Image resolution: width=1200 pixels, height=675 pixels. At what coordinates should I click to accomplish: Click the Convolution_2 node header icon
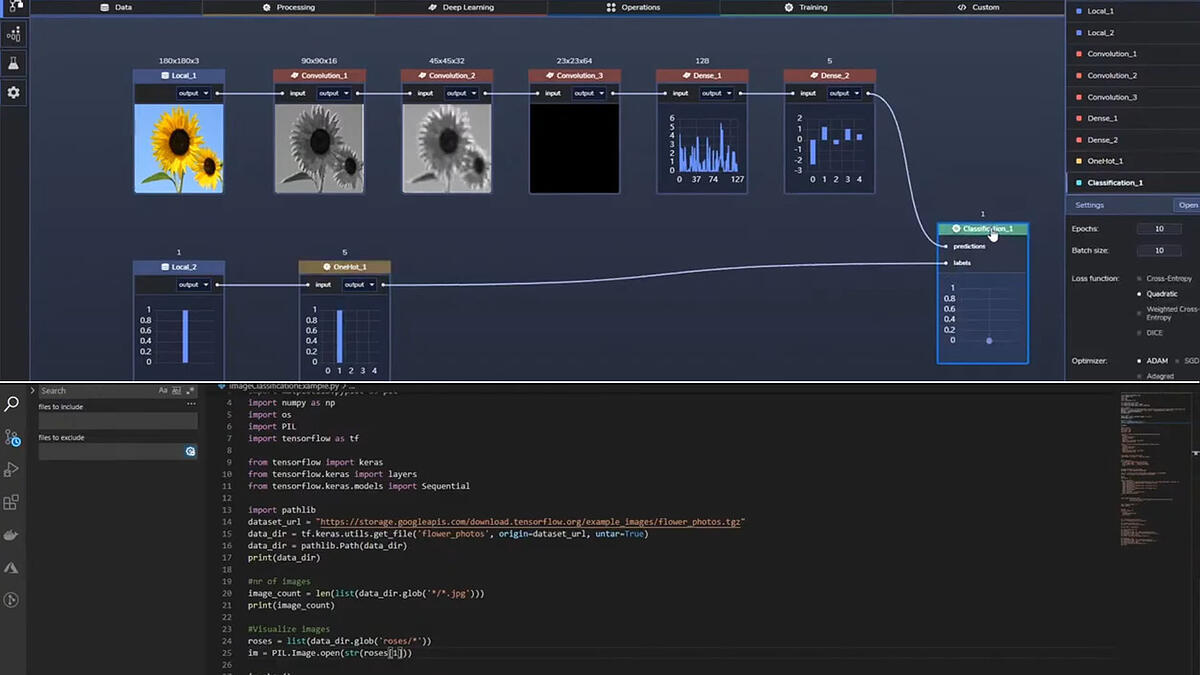coord(422,76)
